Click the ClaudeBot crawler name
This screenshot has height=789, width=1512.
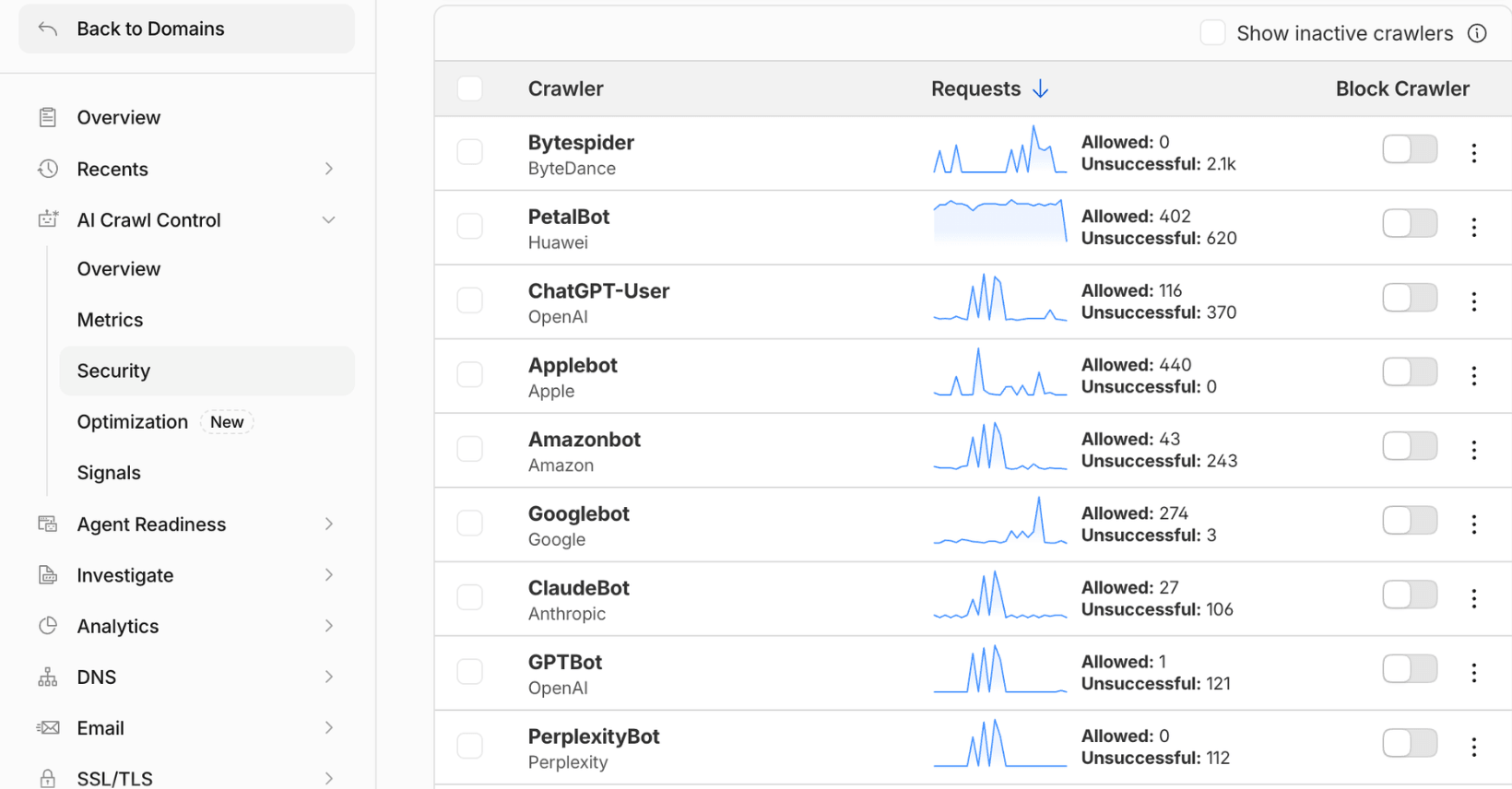pos(578,588)
